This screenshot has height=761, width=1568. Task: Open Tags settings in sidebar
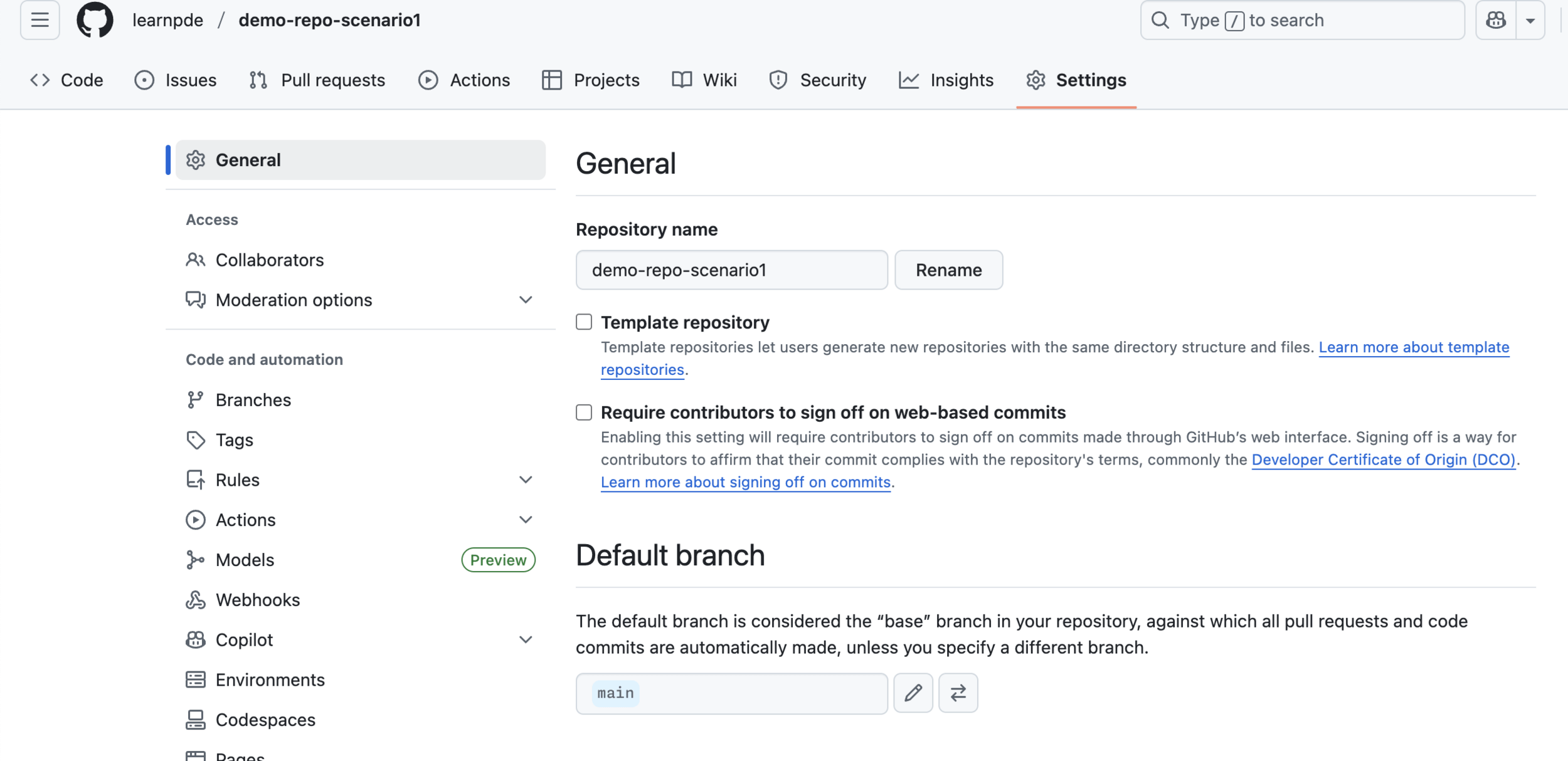[234, 440]
